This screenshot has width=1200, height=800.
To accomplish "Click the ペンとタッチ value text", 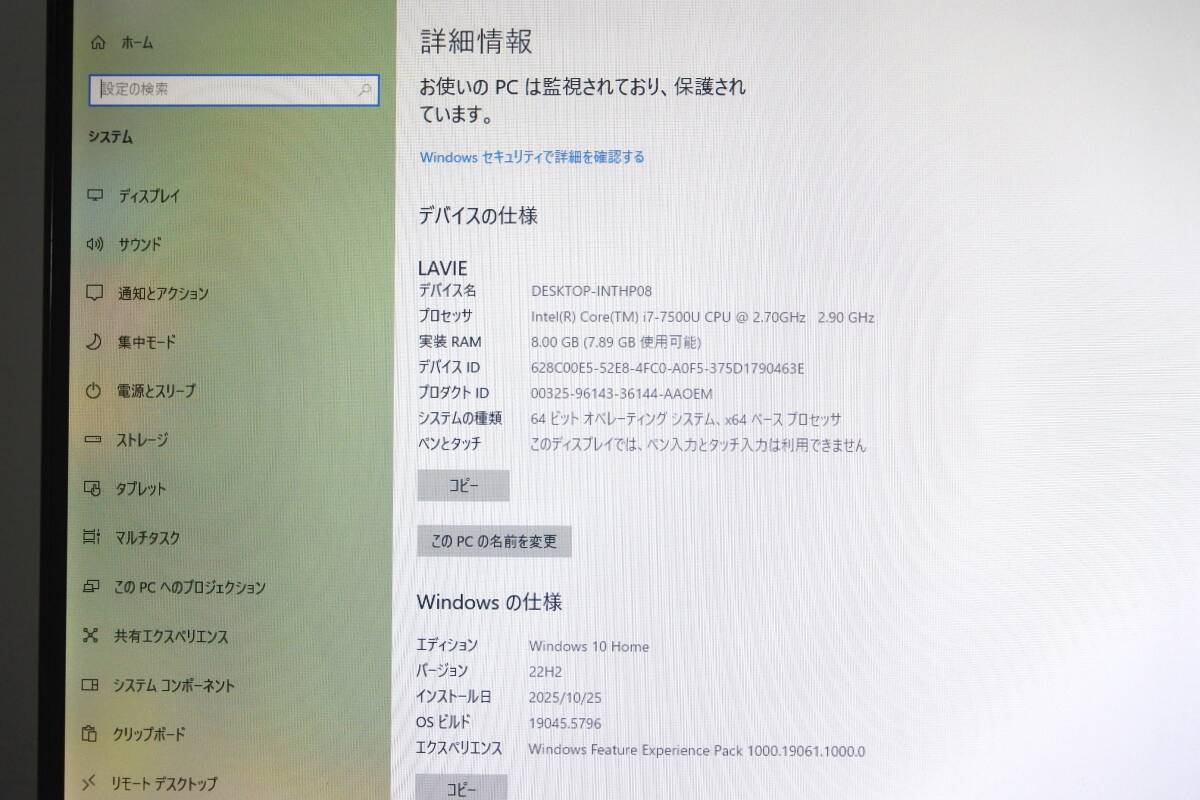I will pos(697,445).
